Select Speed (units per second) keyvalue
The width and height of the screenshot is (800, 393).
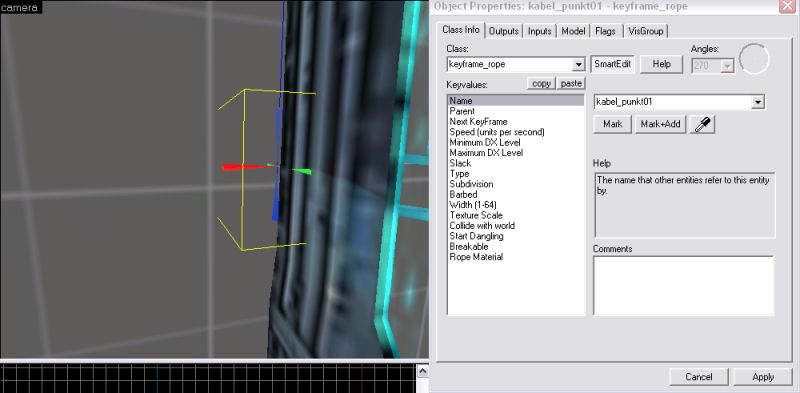515,132
